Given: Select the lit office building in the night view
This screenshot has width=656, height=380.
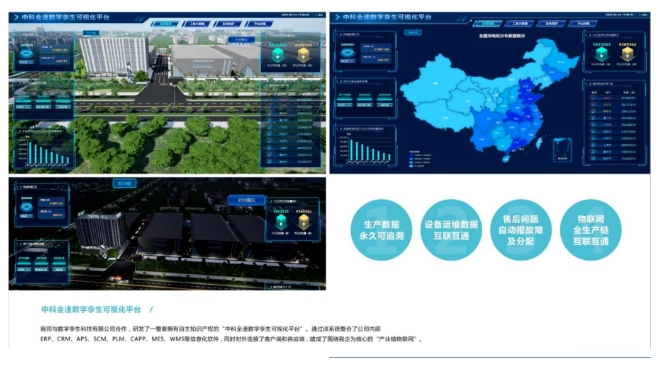Looking at the screenshot, I should (x=101, y=231).
